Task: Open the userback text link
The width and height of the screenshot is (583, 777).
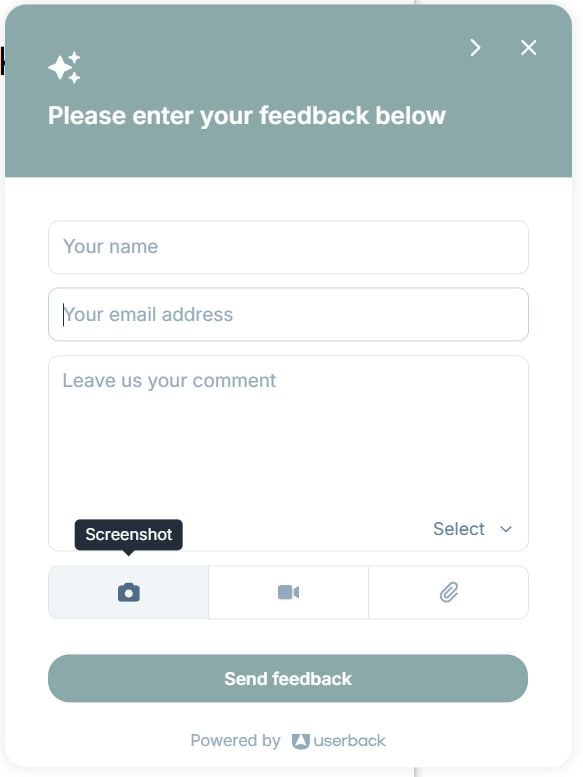Action: tap(349, 741)
